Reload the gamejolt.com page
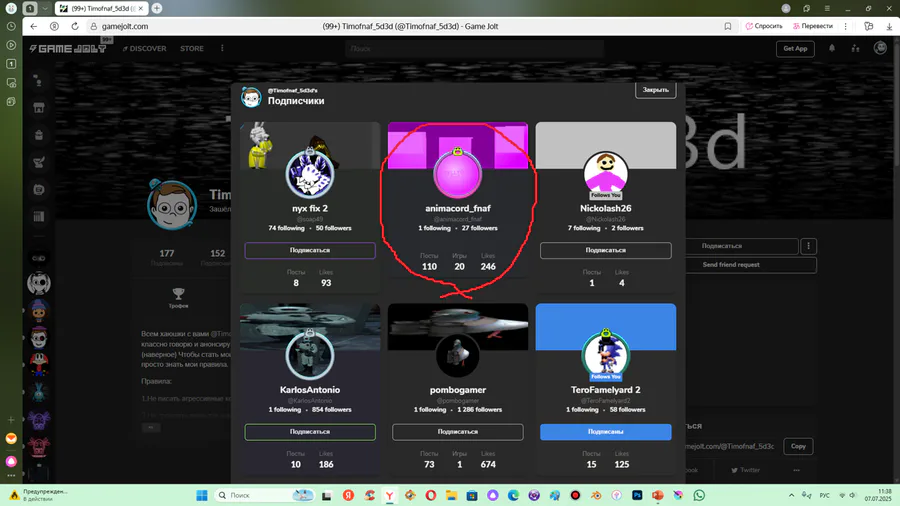This screenshot has height=506, width=900. (75, 26)
